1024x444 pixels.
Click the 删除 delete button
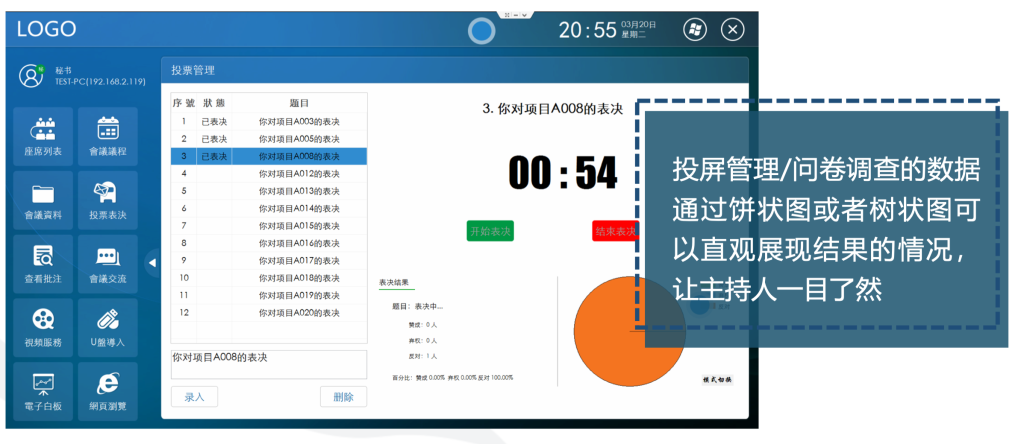point(343,397)
